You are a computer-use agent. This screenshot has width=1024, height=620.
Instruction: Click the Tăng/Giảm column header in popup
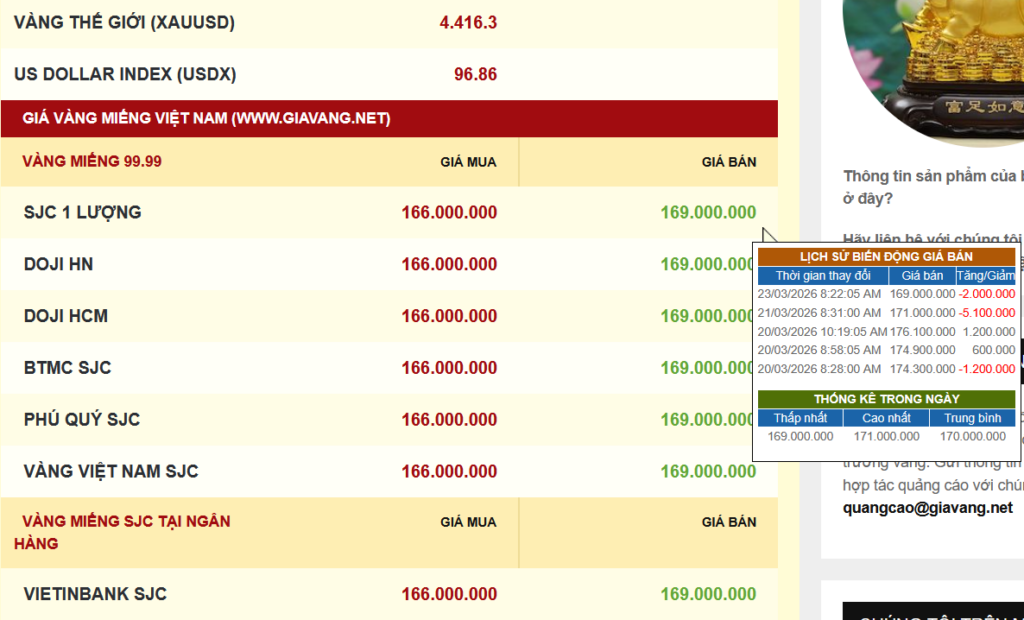coord(985,275)
